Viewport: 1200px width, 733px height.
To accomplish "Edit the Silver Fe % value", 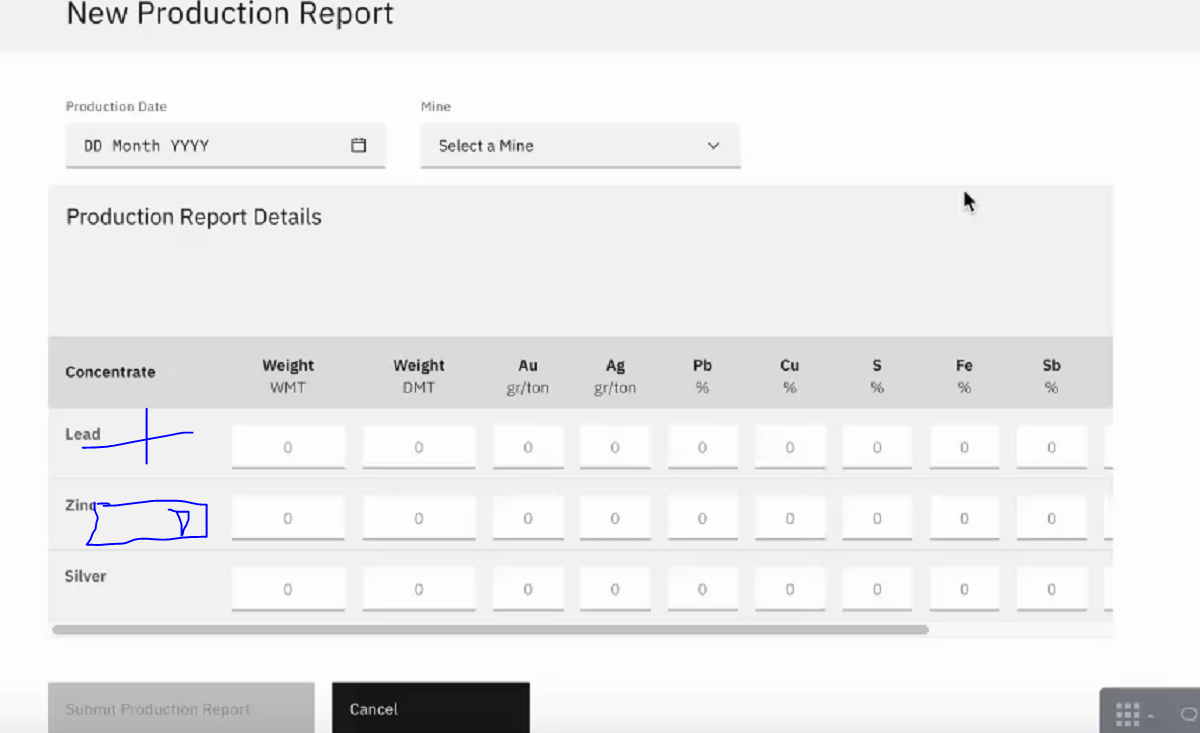I will (964, 589).
